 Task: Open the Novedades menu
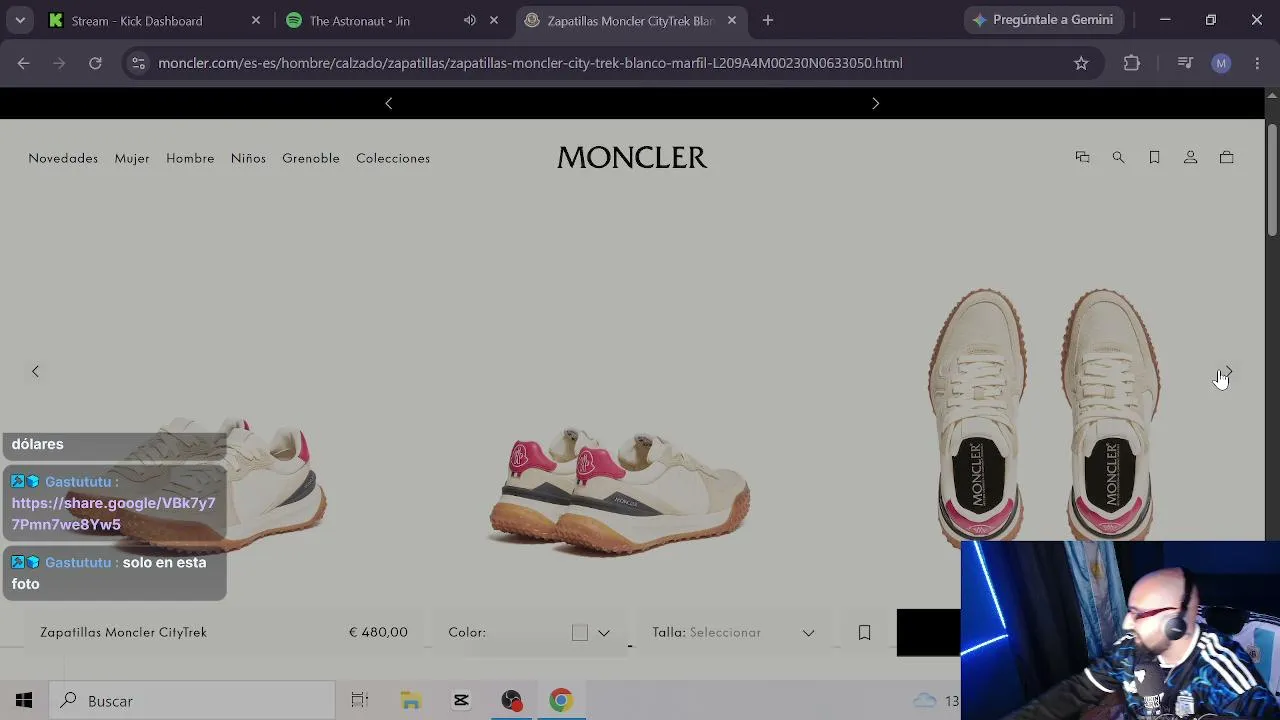[x=63, y=158]
